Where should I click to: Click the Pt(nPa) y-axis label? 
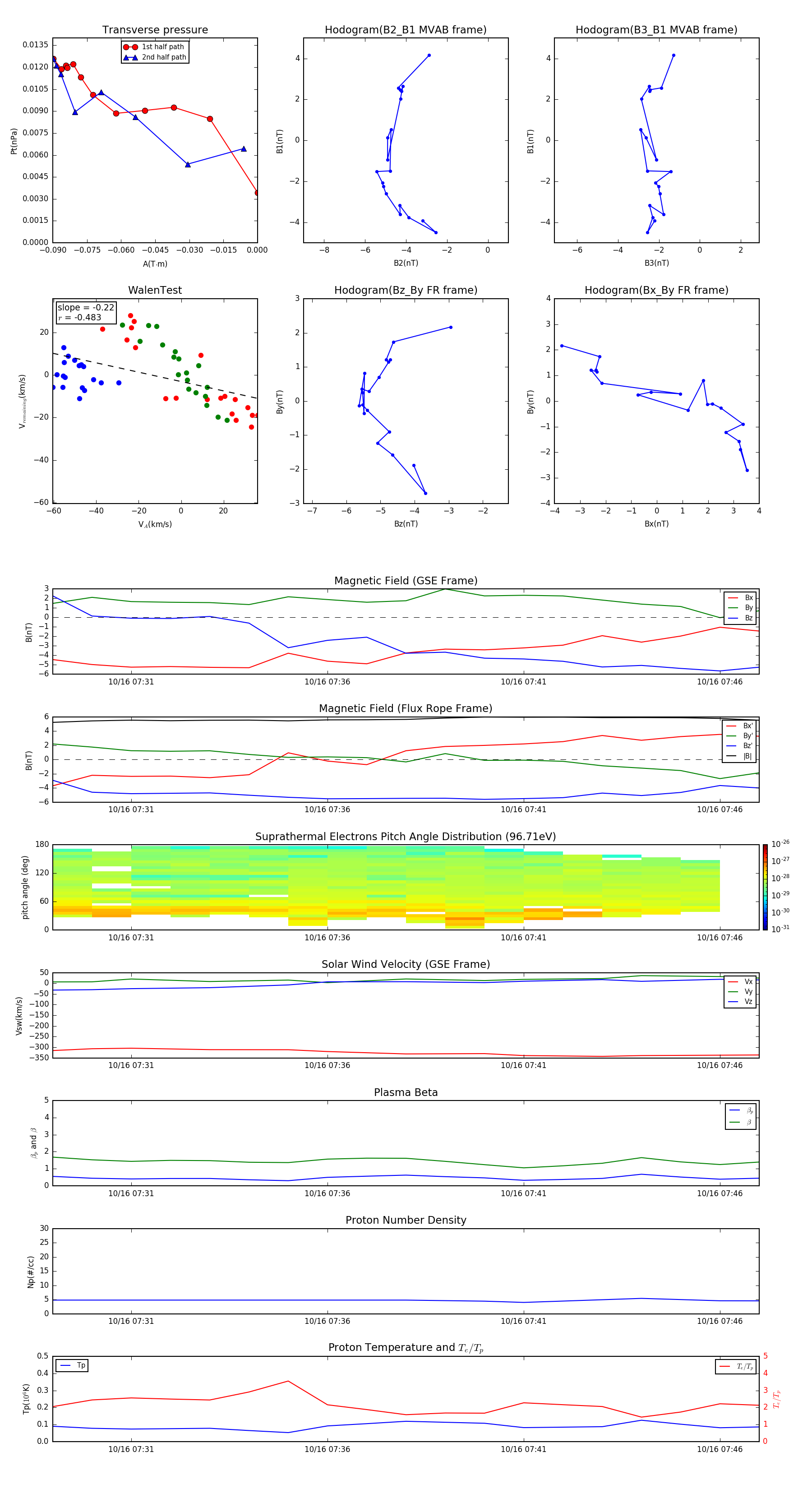pos(14,140)
